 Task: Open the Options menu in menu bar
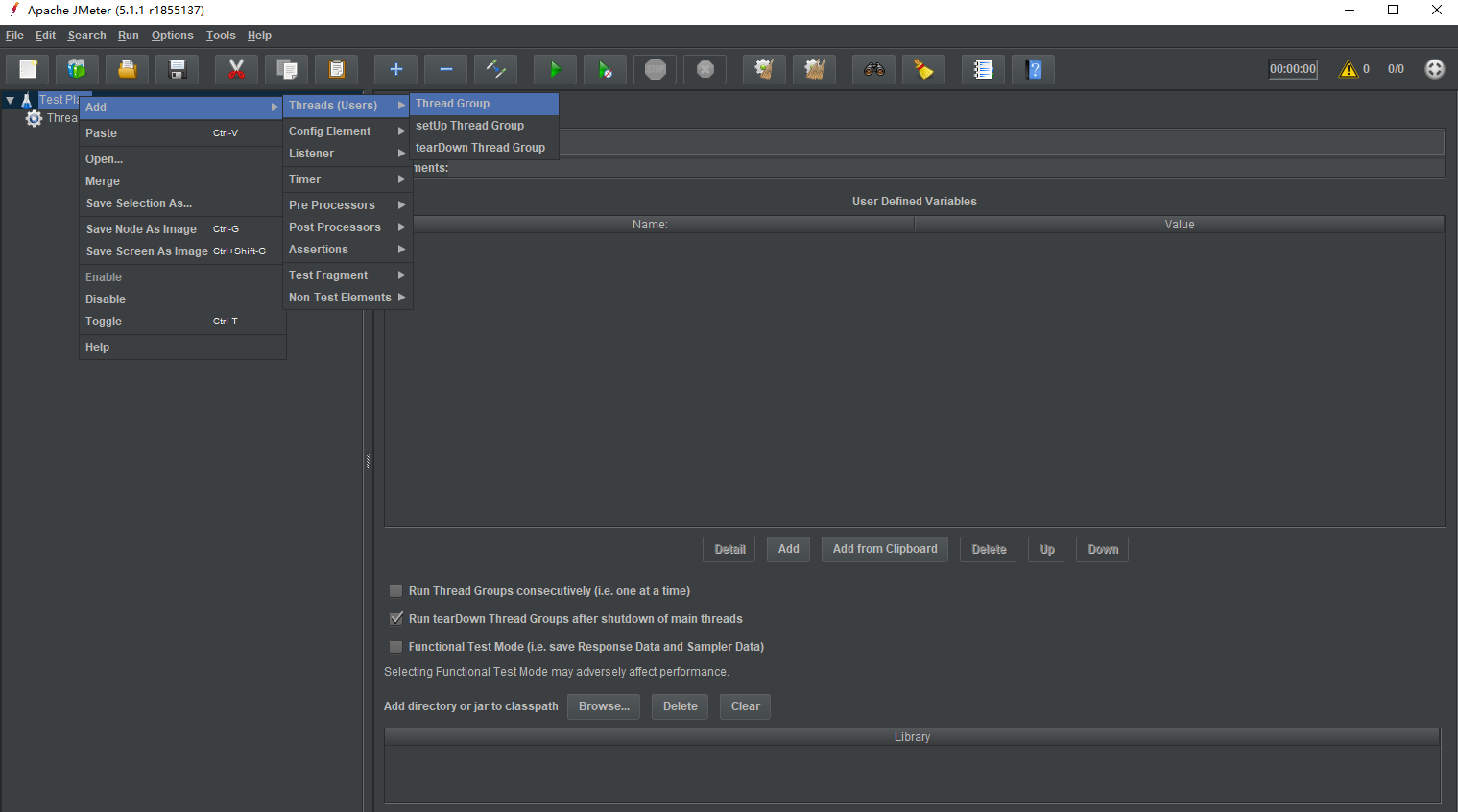[172, 36]
